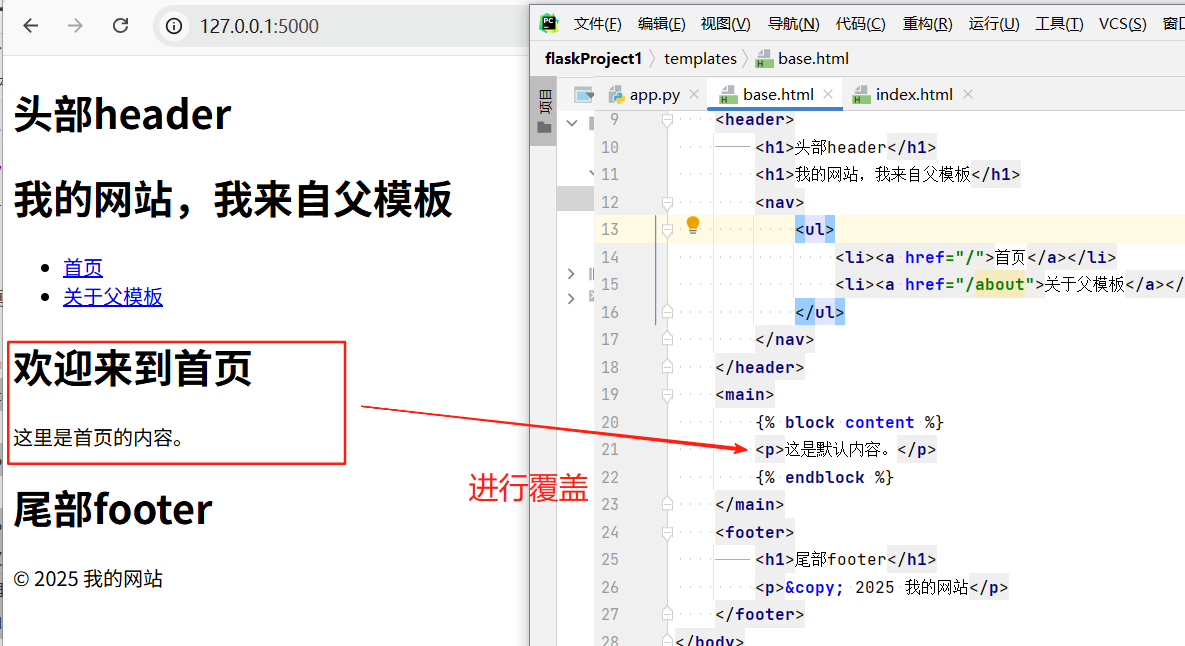The height and width of the screenshot is (646, 1185).
Task: Close the app.py editor tab
Action: coord(694,94)
